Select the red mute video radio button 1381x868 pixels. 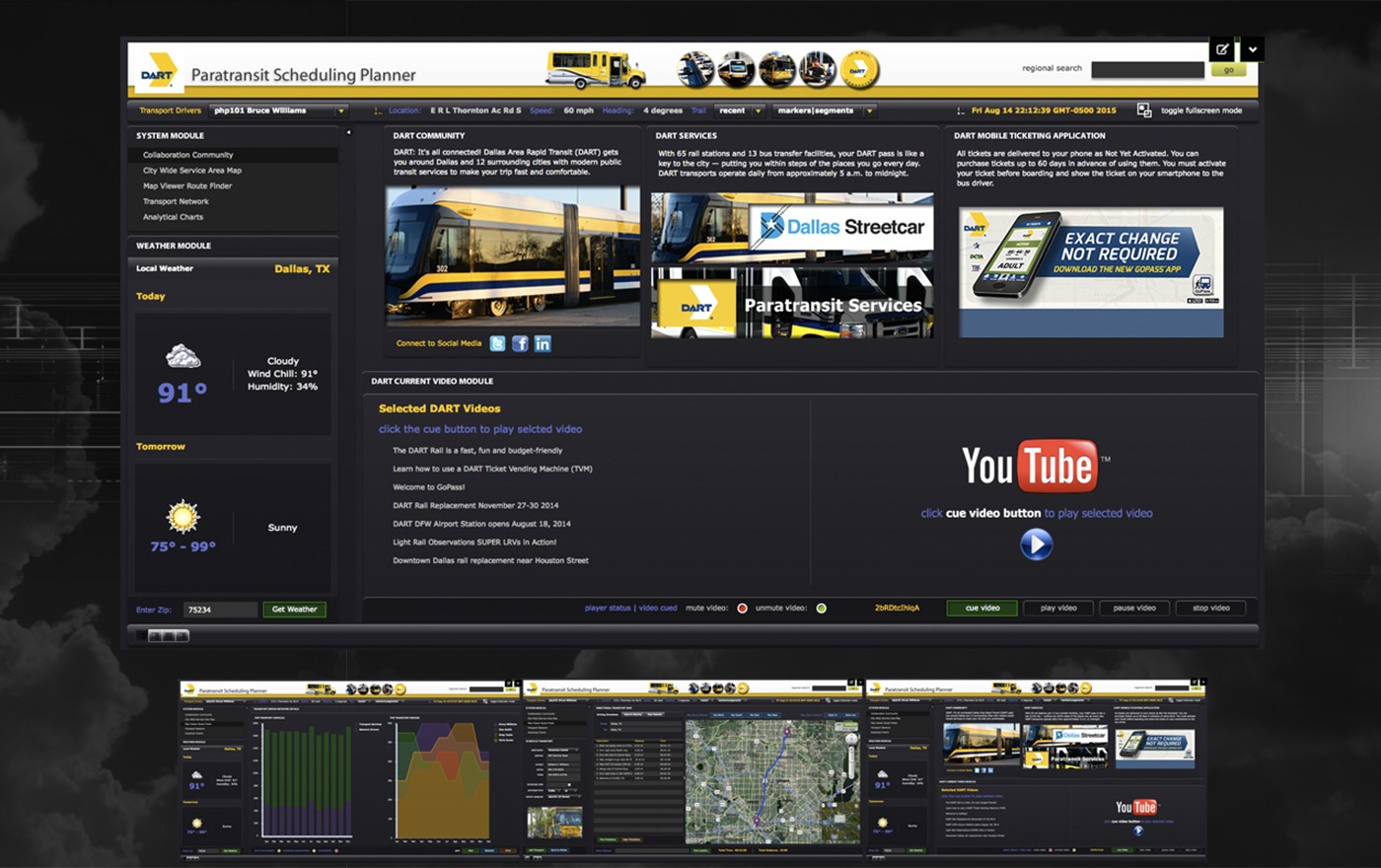(x=743, y=609)
